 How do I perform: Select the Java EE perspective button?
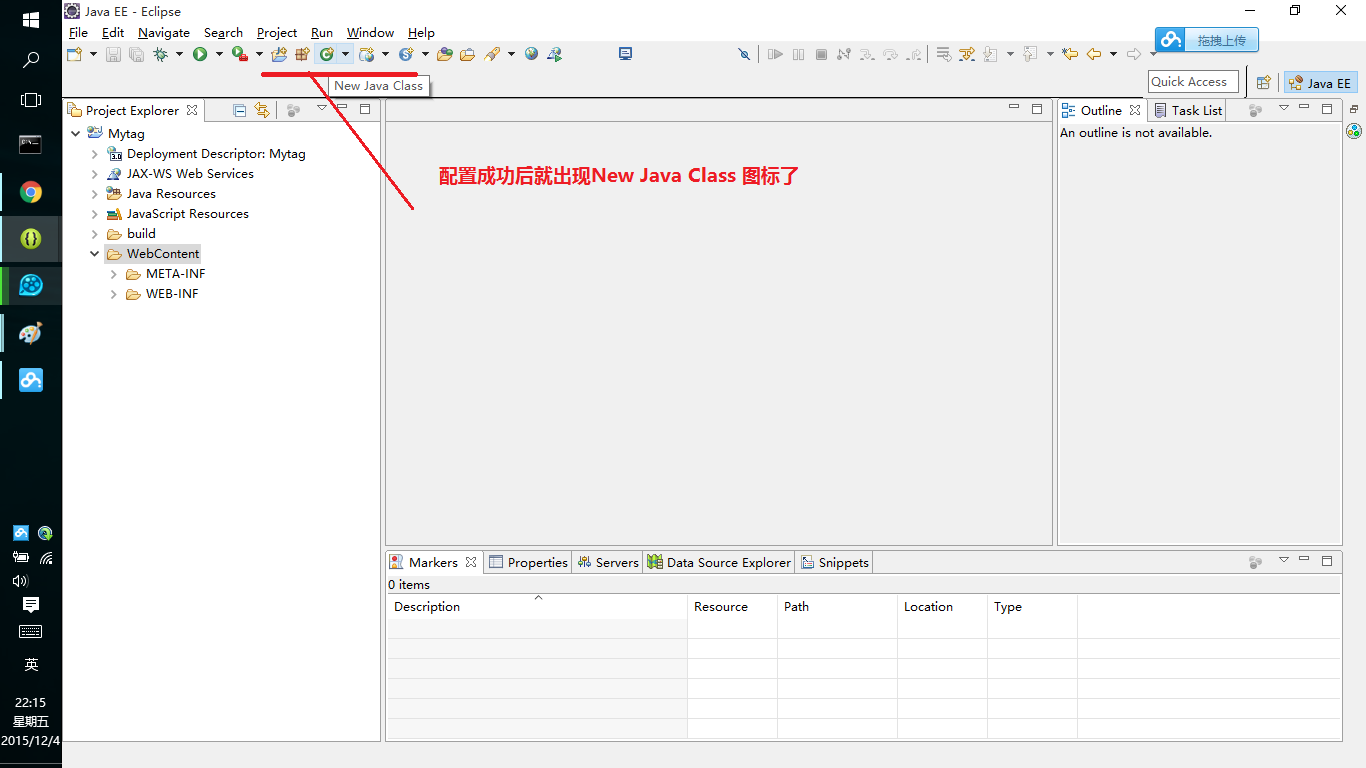pos(1320,83)
